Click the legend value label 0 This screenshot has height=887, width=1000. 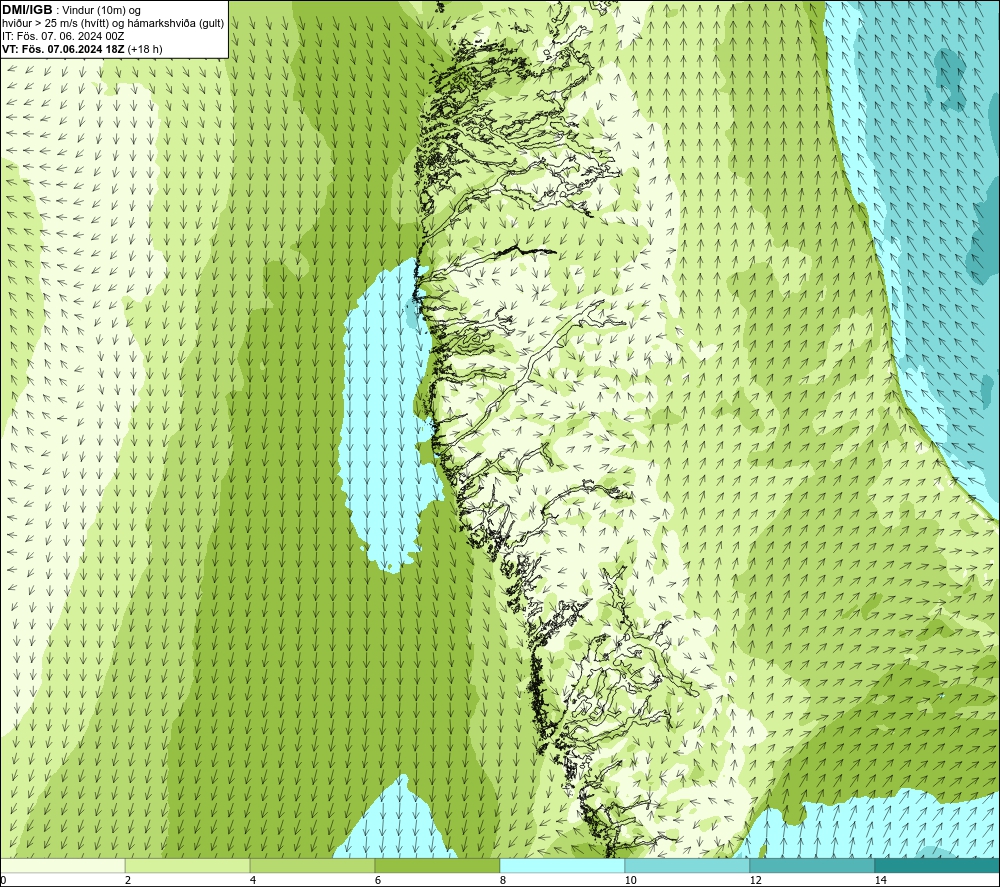(3, 881)
